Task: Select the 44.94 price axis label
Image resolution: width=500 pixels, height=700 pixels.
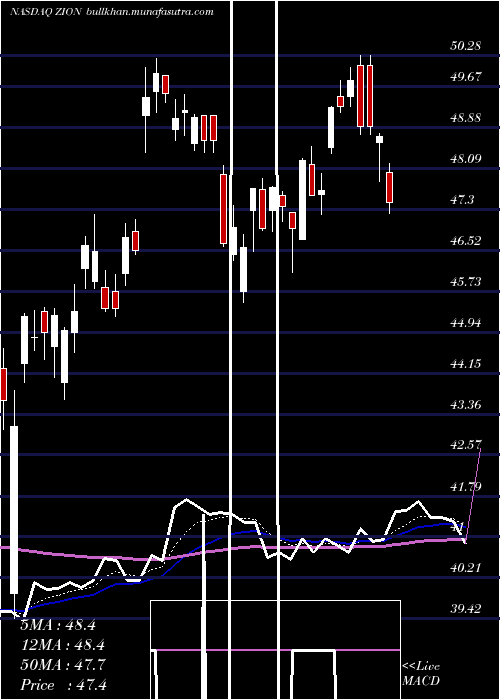Action: point(466,323)
